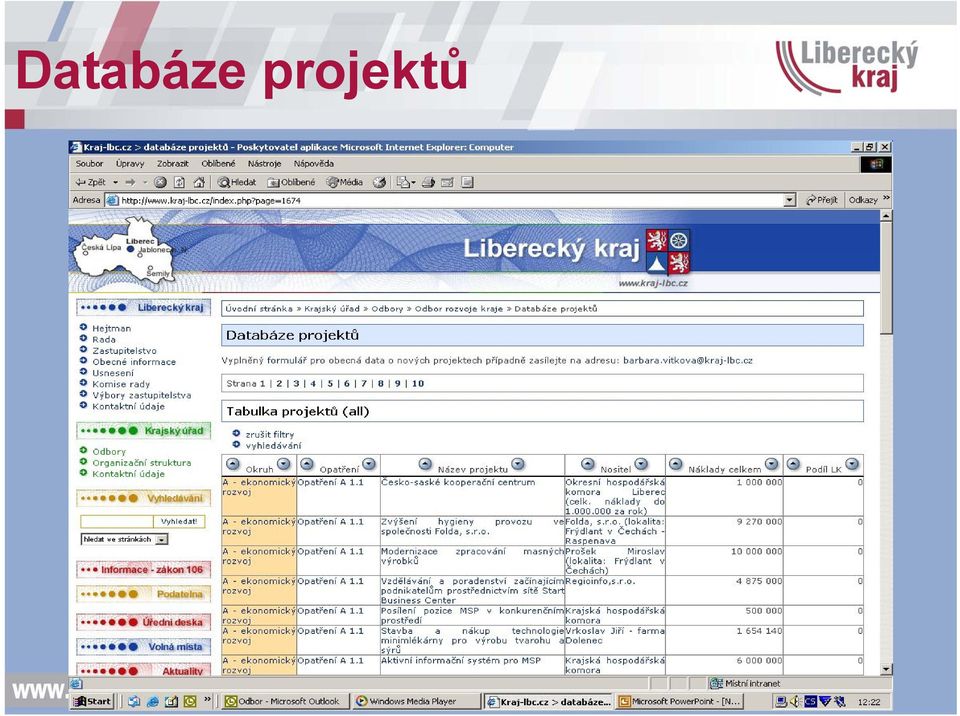Click the Edit page icon in toolbar
The image size is (960, 716).
448,183
